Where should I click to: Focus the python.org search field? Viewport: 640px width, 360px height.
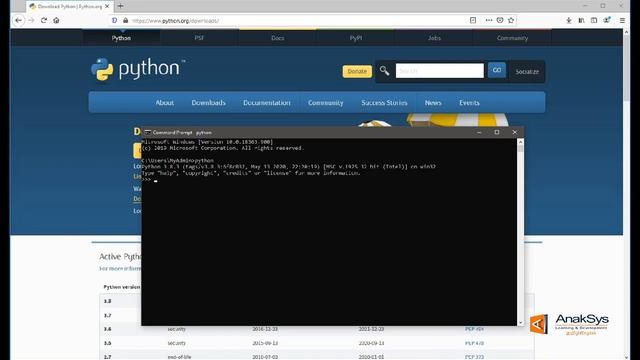click(440, 71)
